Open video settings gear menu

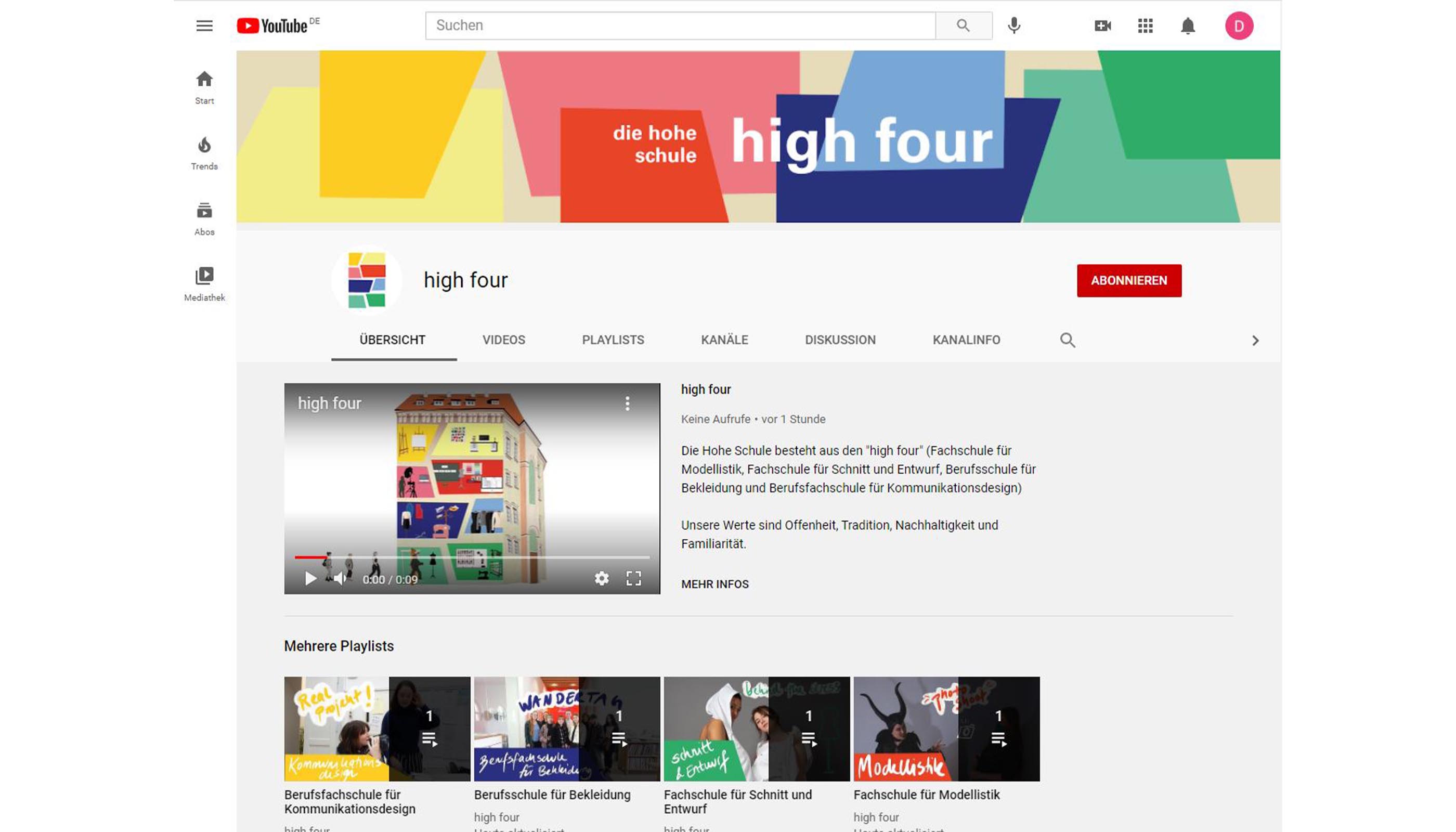tap(601, 578)
